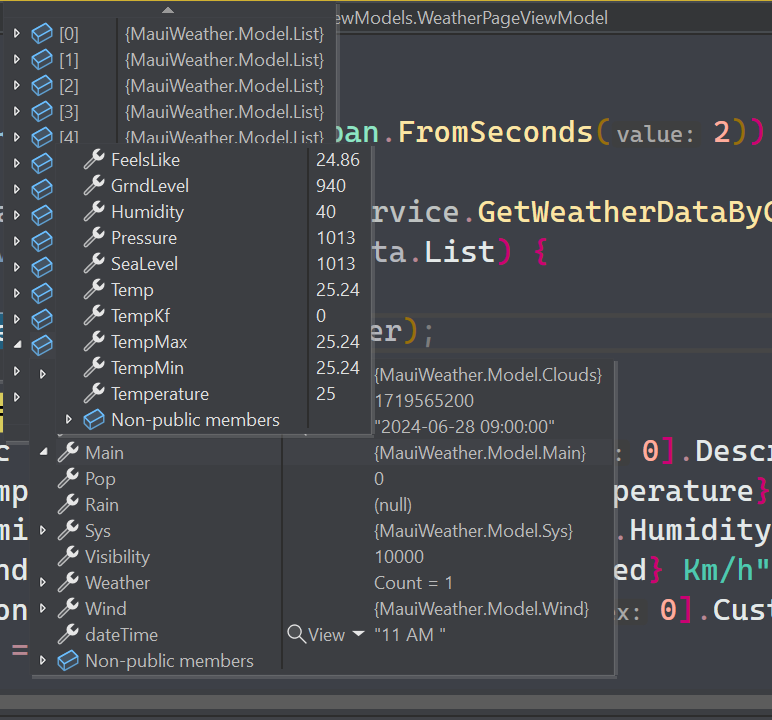Open the View visualizer dropdown arrow
The width and height of the screenshot is (772, 720).
(359, 634)
